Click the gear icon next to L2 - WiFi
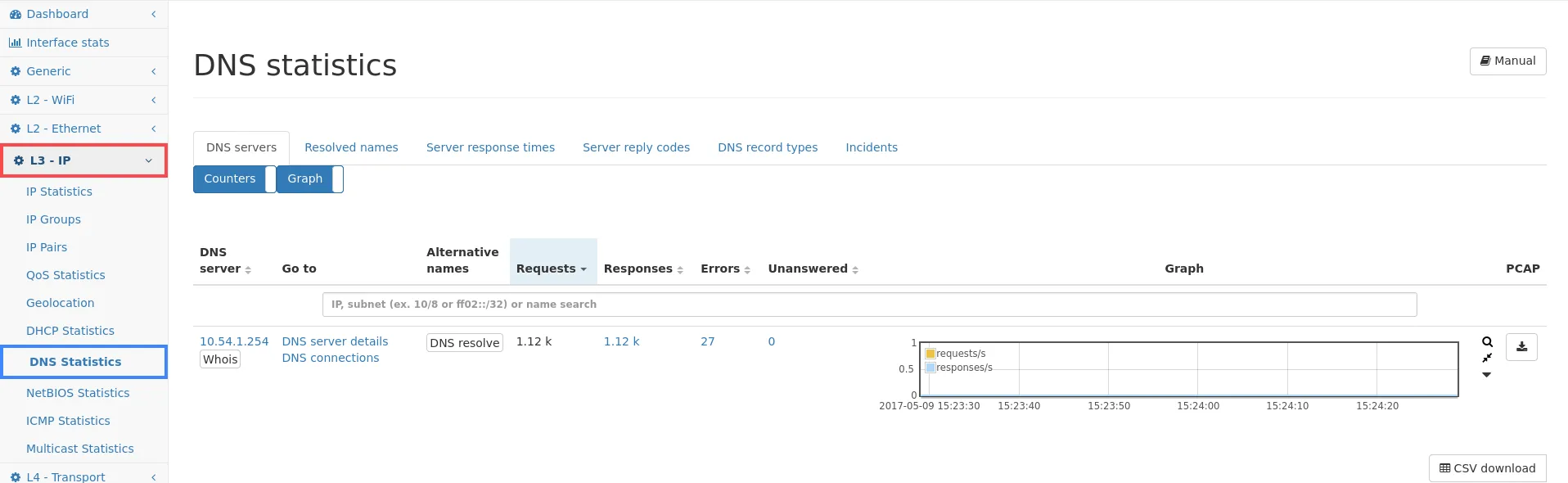1568x483 pixels. pyautogui.click(x=15, y=100)
